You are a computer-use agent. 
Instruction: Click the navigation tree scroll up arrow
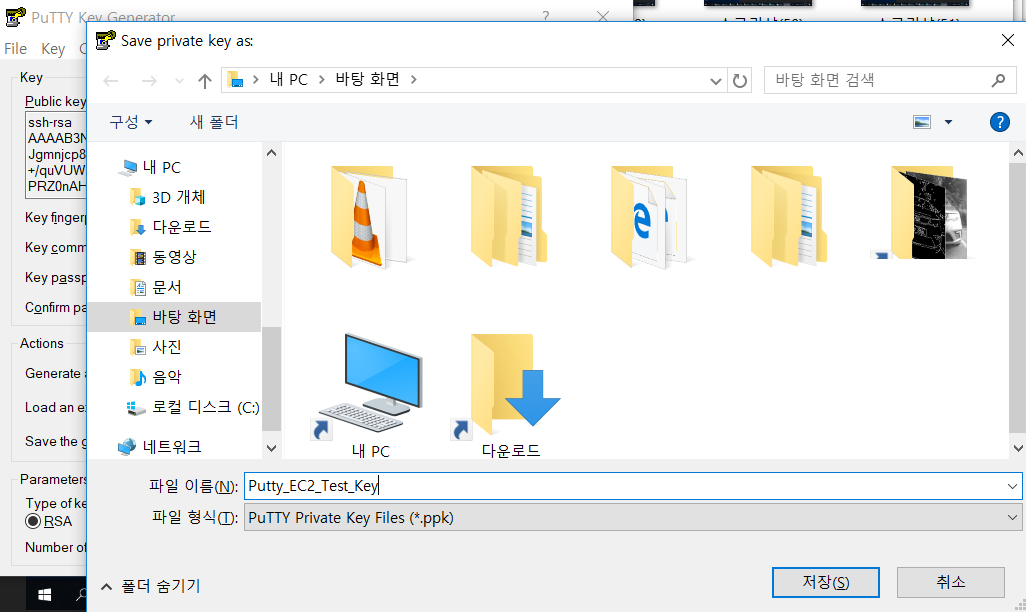tap(272, 153)
